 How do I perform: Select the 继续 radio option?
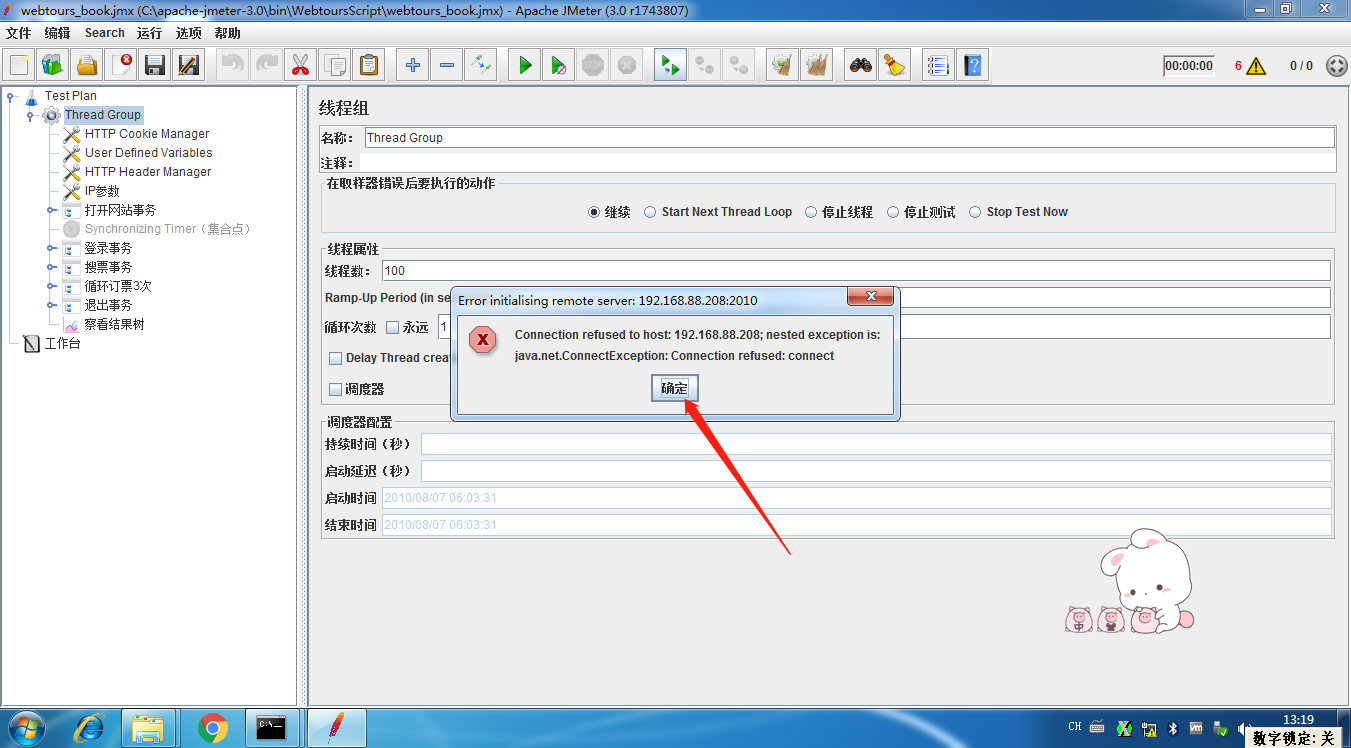point(594,212)
